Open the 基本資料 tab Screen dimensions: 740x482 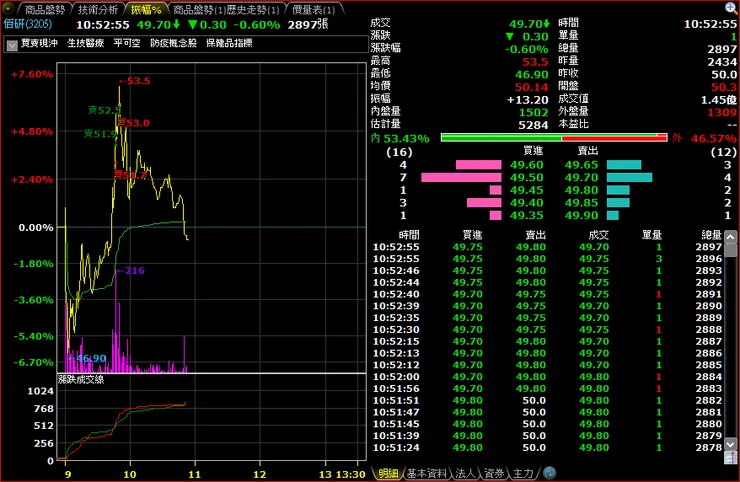pyautogui.click(x=427, y=473)
